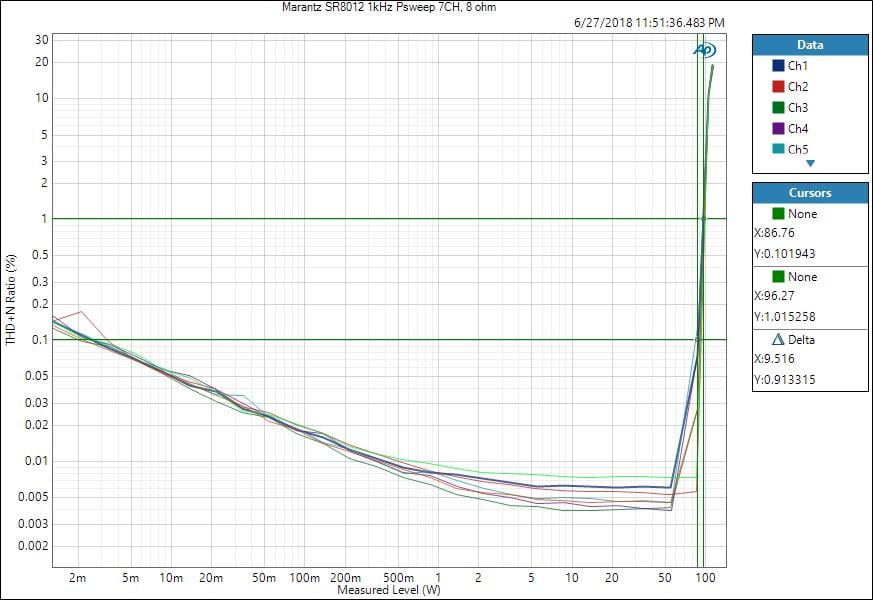Click the Delta triangle icon in Cursors
Screen dimensions: 873x600
tap(779, 340)
